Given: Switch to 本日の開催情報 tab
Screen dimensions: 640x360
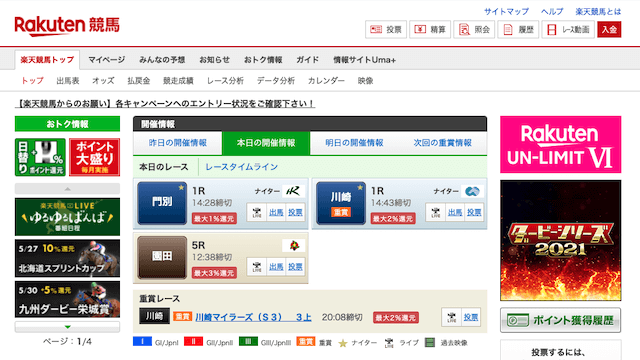Looking at the screenshot, I should click(266, 143).
